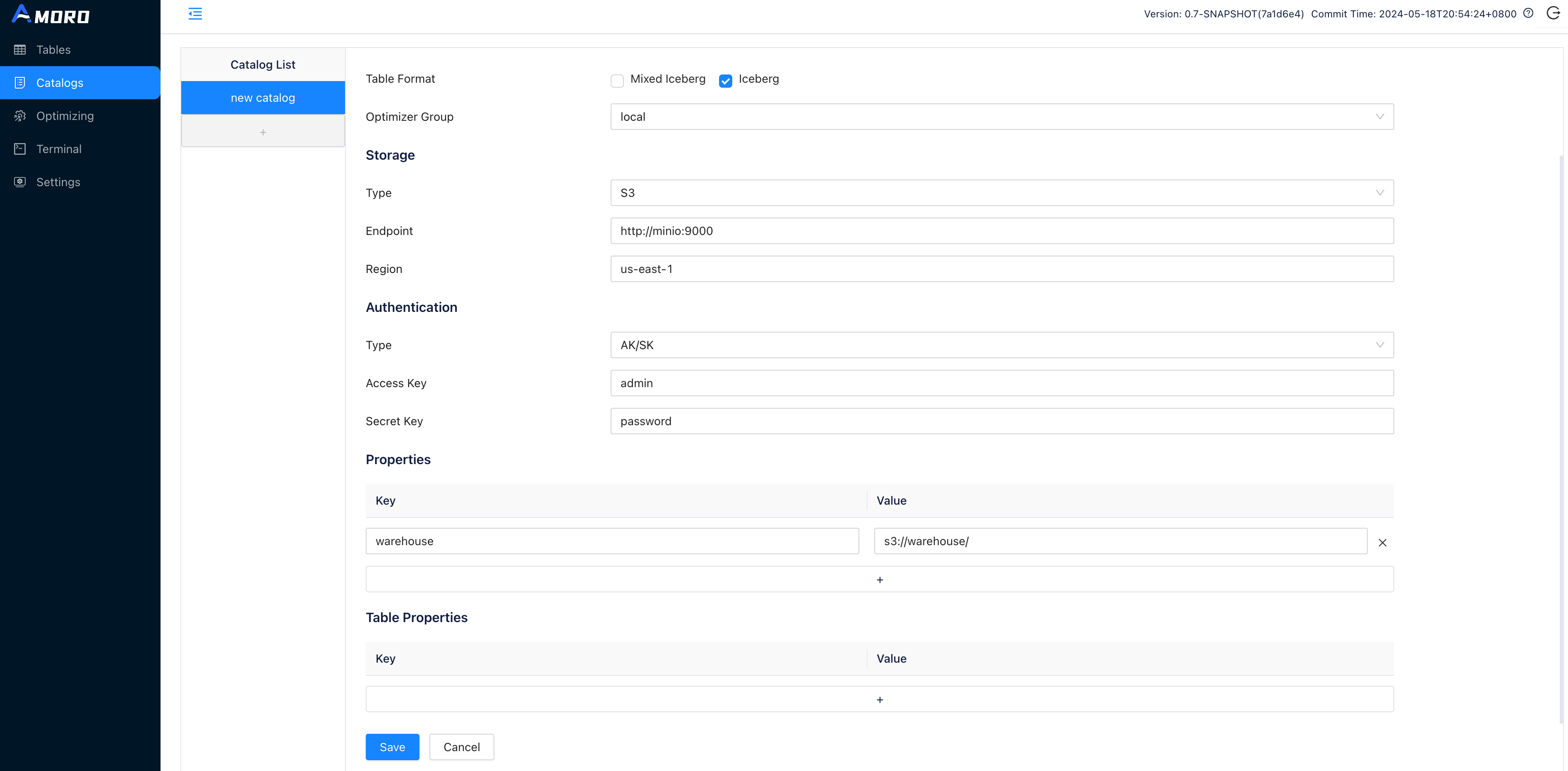Collapse the sidebar menu icon
The height and width of the screenshot is (771, 1568).
[x=195, y=14]
